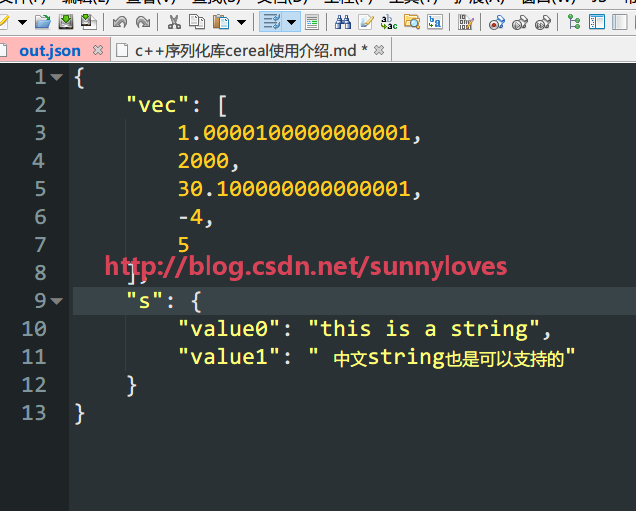Save the current file
The height and width of the screenshot is (511, 636).
(66, 22)
